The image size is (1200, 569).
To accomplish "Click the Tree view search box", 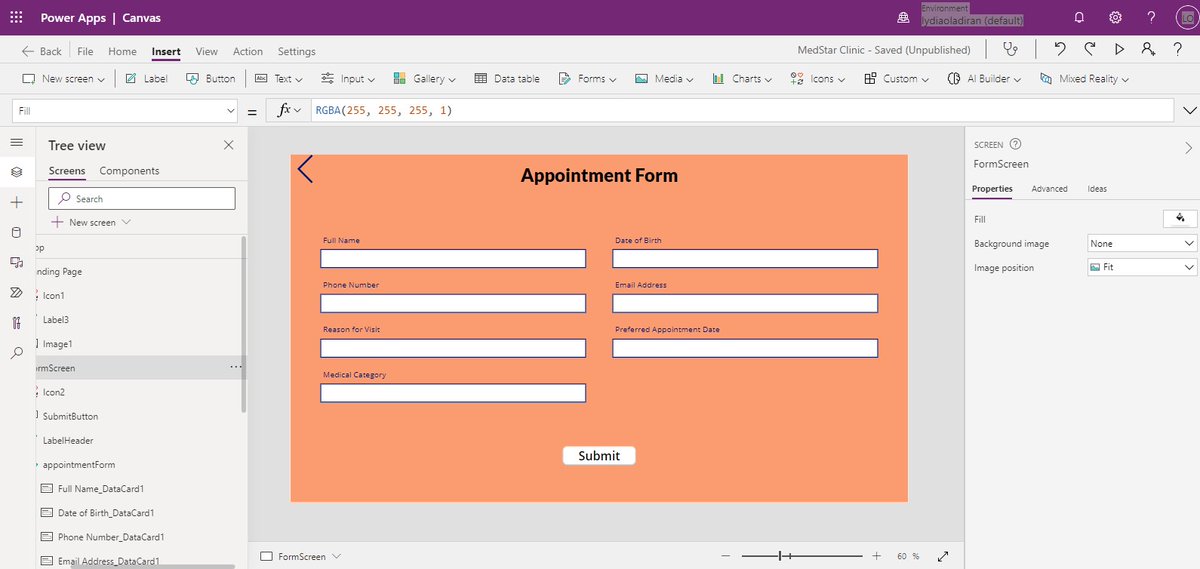I will tap(142, 198).
